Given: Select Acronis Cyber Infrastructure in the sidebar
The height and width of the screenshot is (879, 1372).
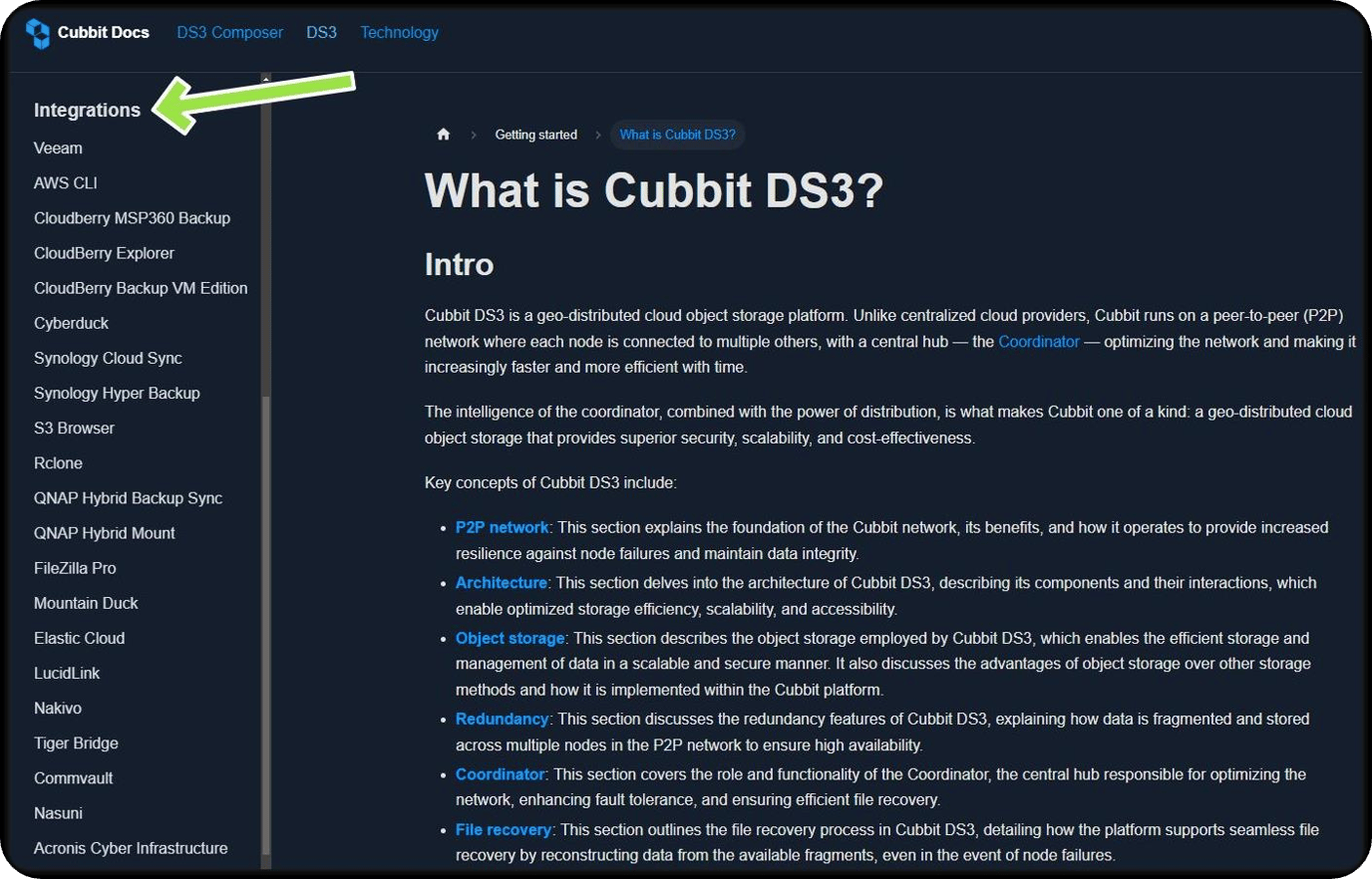Looking at the screenshot, I should click(x=131, y=848).
